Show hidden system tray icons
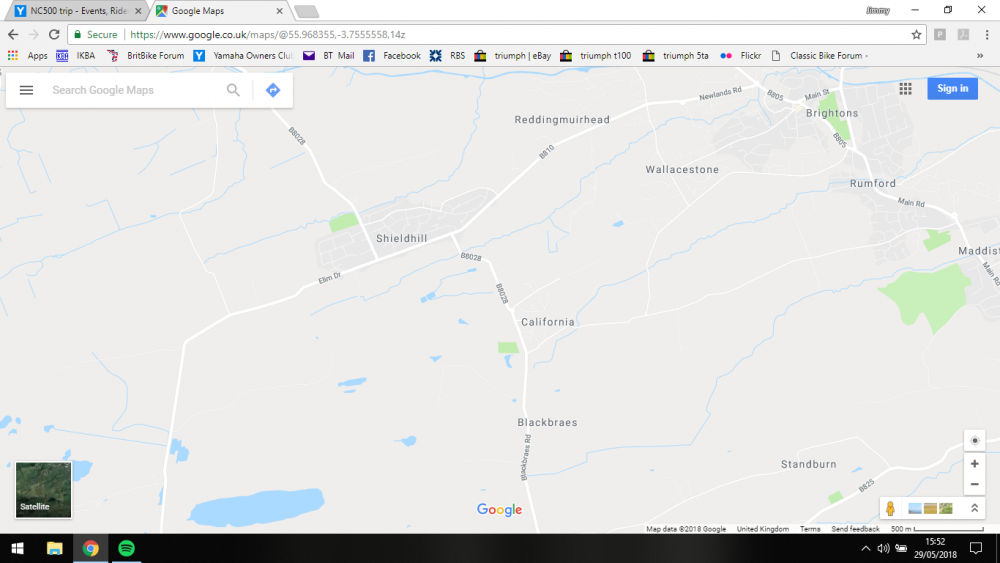This screenshot has height=563, width=1000. (x=865, y=548)
